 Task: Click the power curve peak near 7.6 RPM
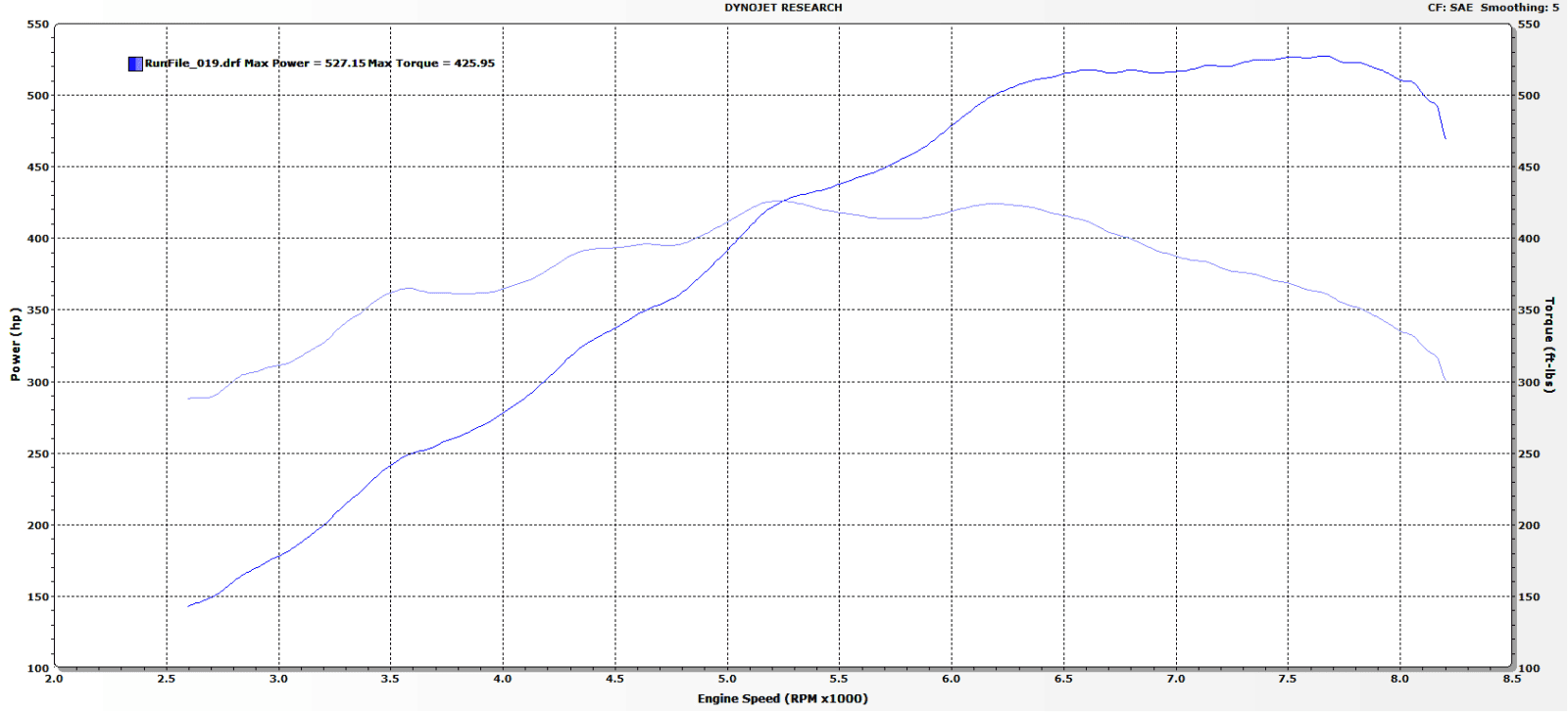click(1322, 57)
